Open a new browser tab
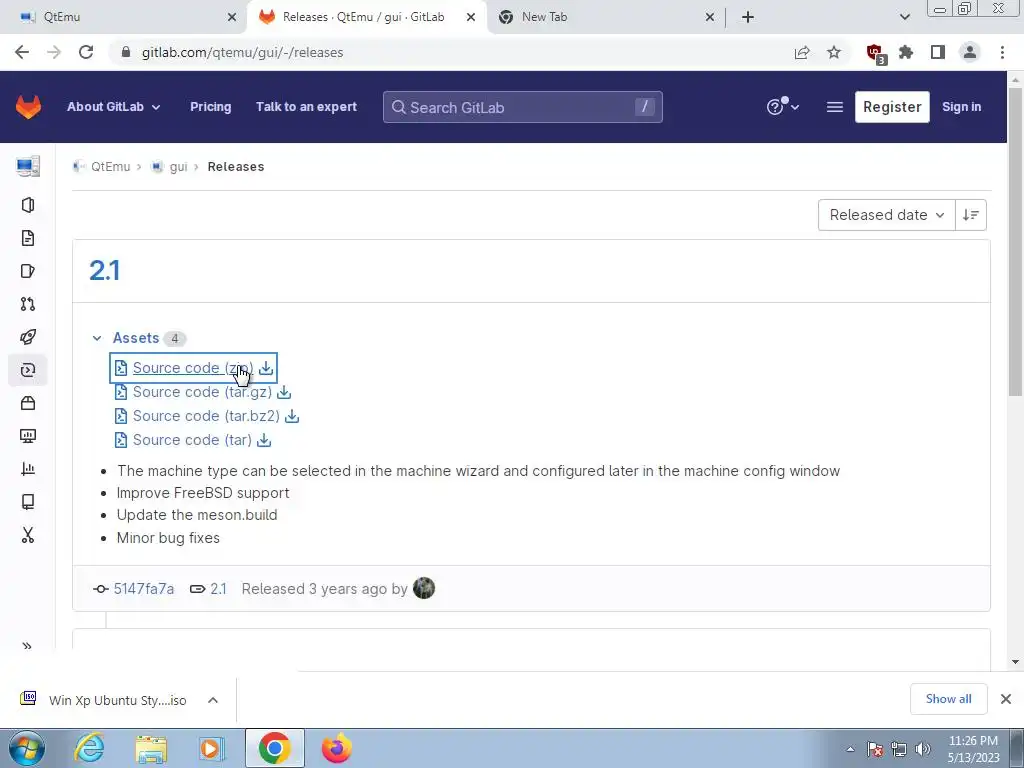 [748, 17]
